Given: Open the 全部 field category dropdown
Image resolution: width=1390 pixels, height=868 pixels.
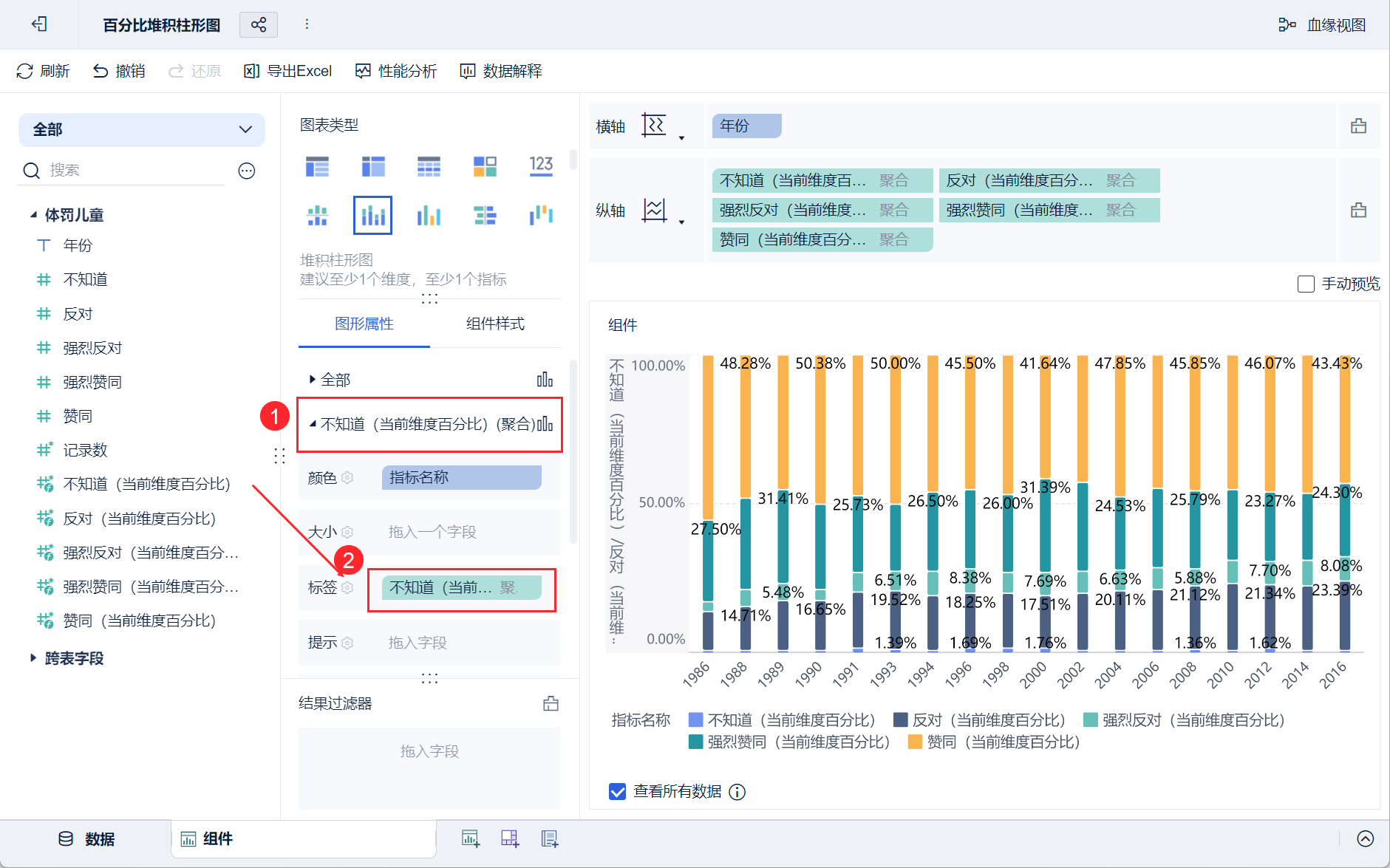Looking at the screenshot, I should click(142, 129).
